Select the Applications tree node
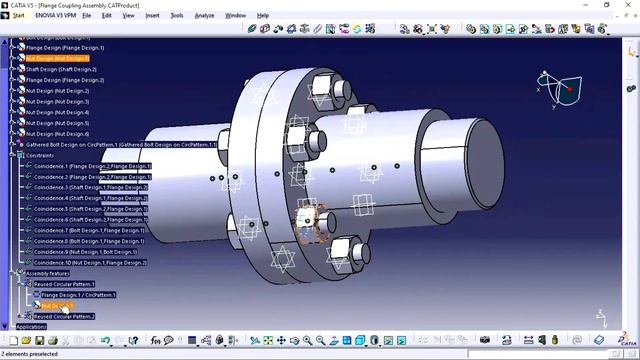Viewport: 640px width, 360px height. (31, 327)
